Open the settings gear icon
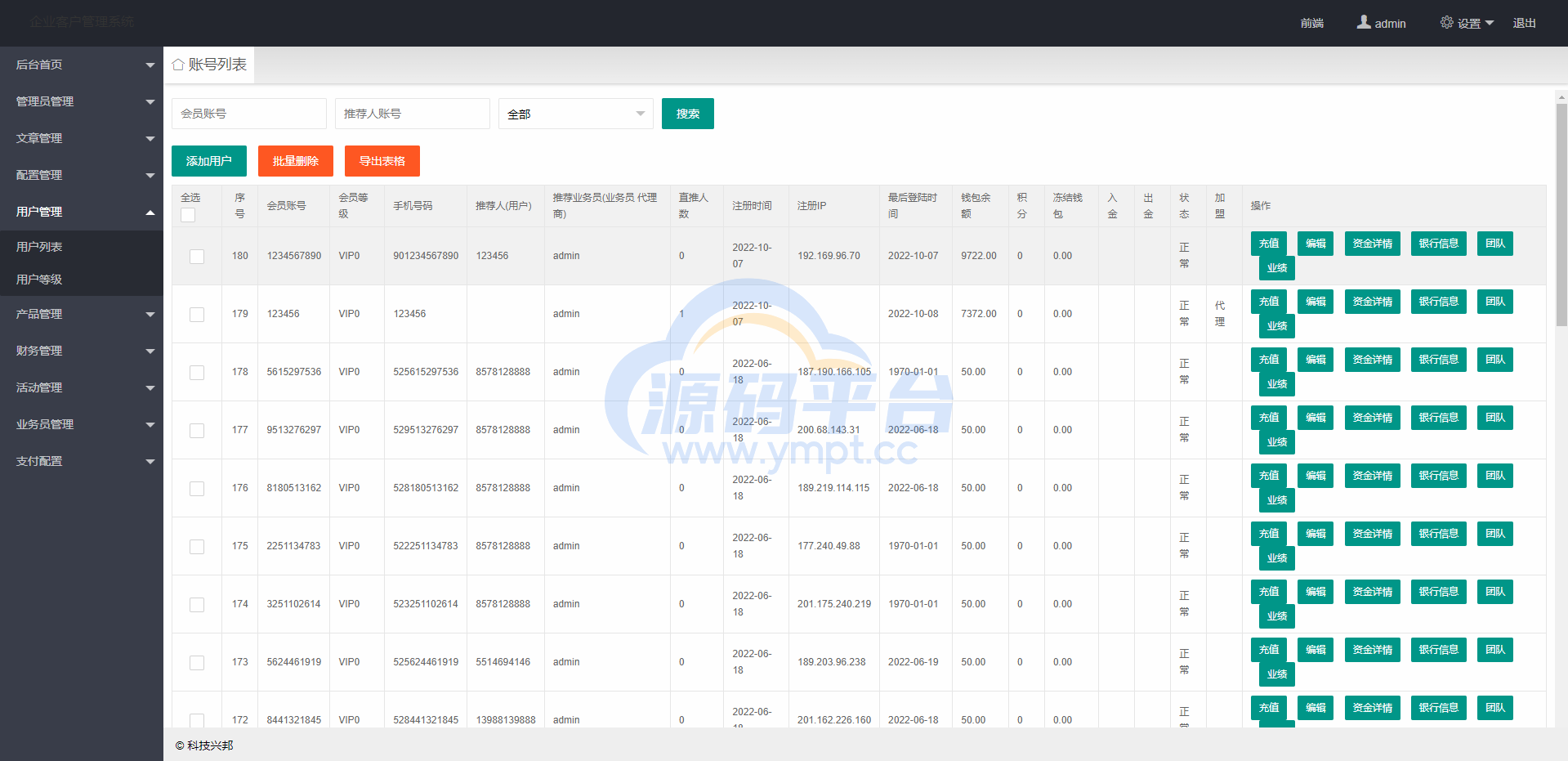This screenshot has height=761, width=1568. pos(1447,22)
